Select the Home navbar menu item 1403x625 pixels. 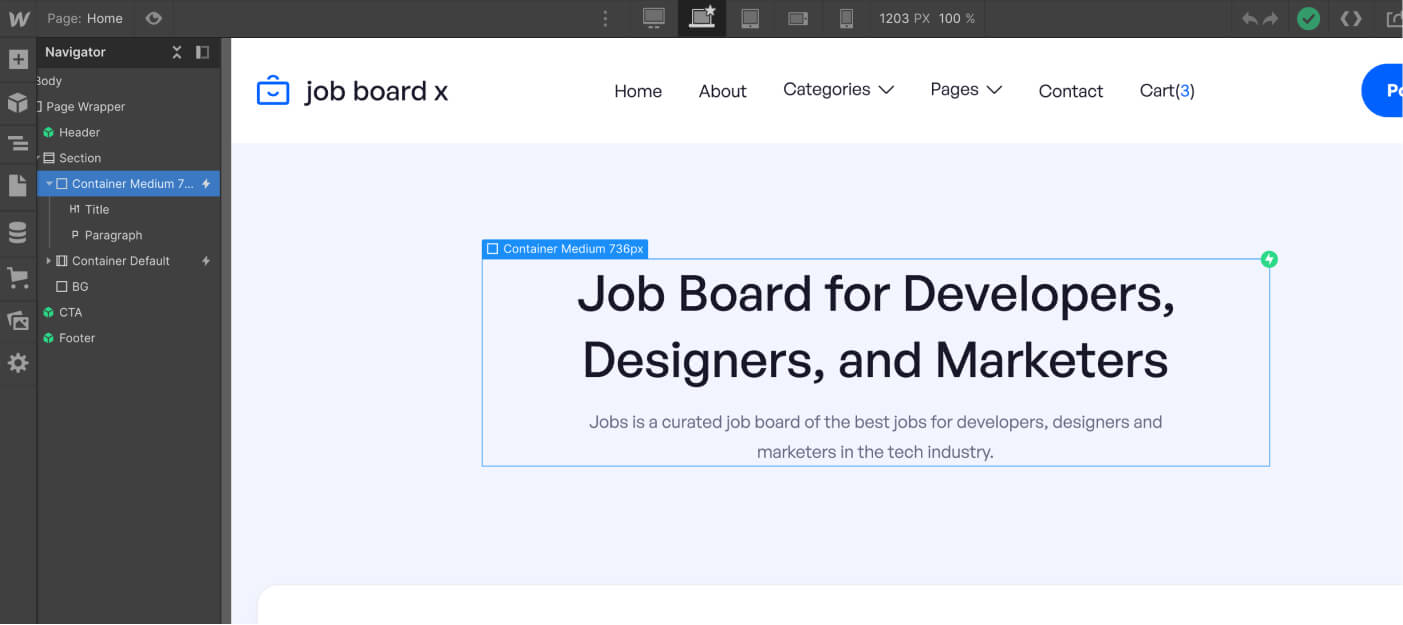(x=638, y=90)
